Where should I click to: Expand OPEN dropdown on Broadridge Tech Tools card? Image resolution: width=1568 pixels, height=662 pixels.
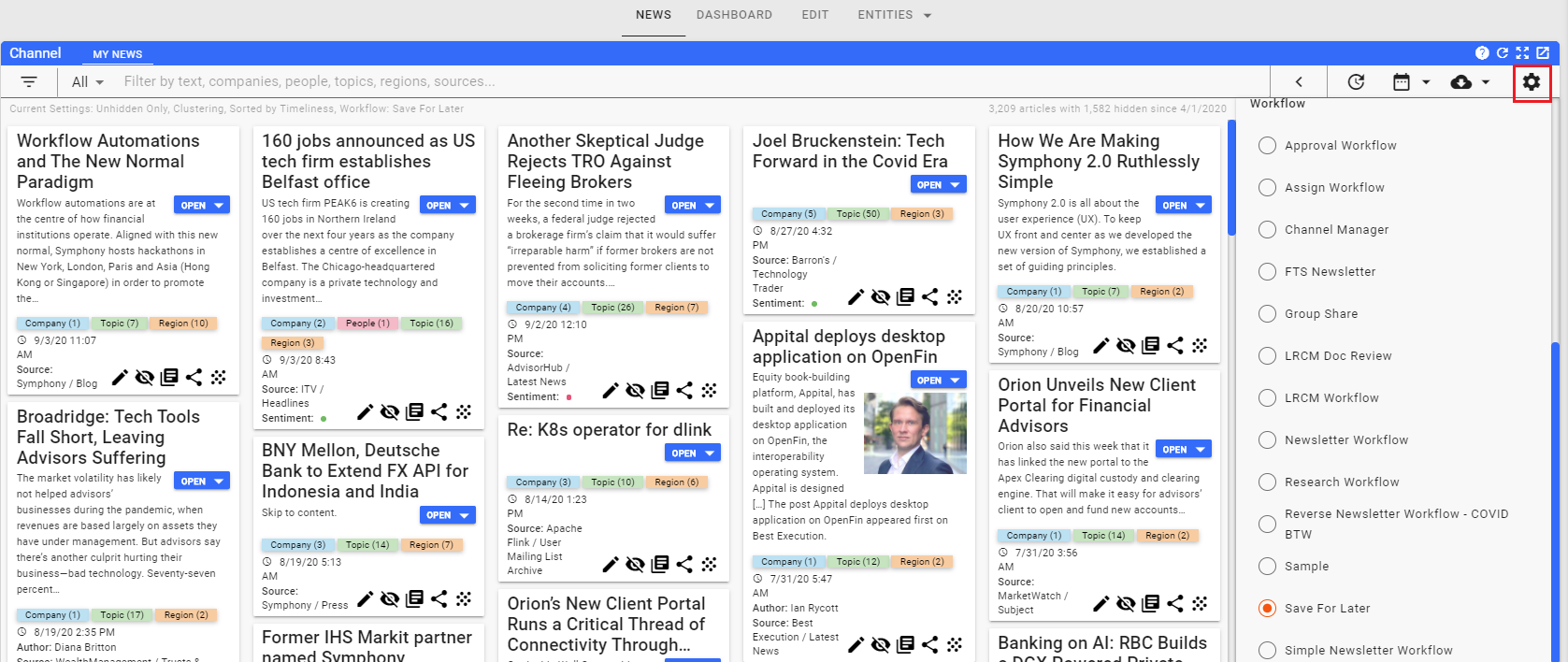[220, 482]
